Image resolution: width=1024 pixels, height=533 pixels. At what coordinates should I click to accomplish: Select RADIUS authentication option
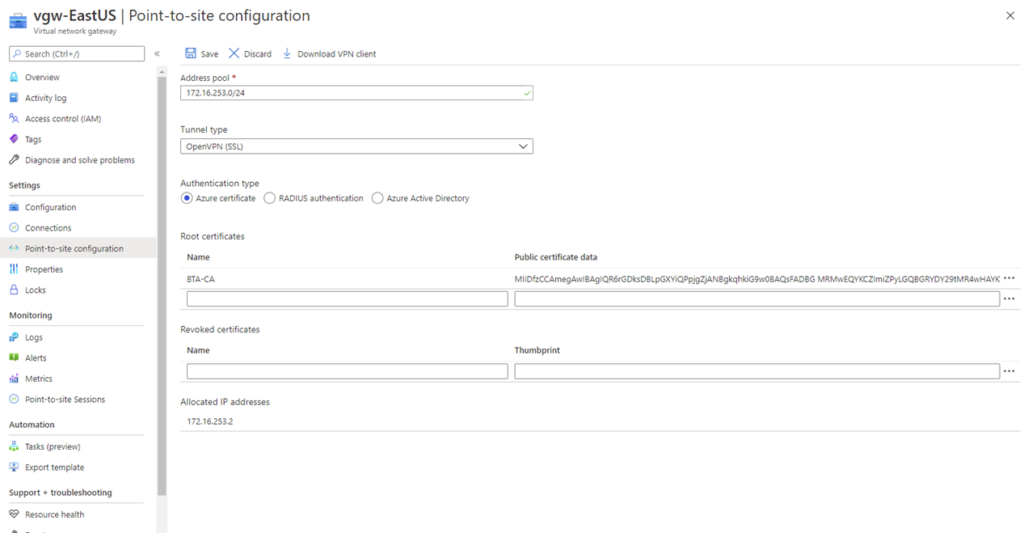(270, 198)
